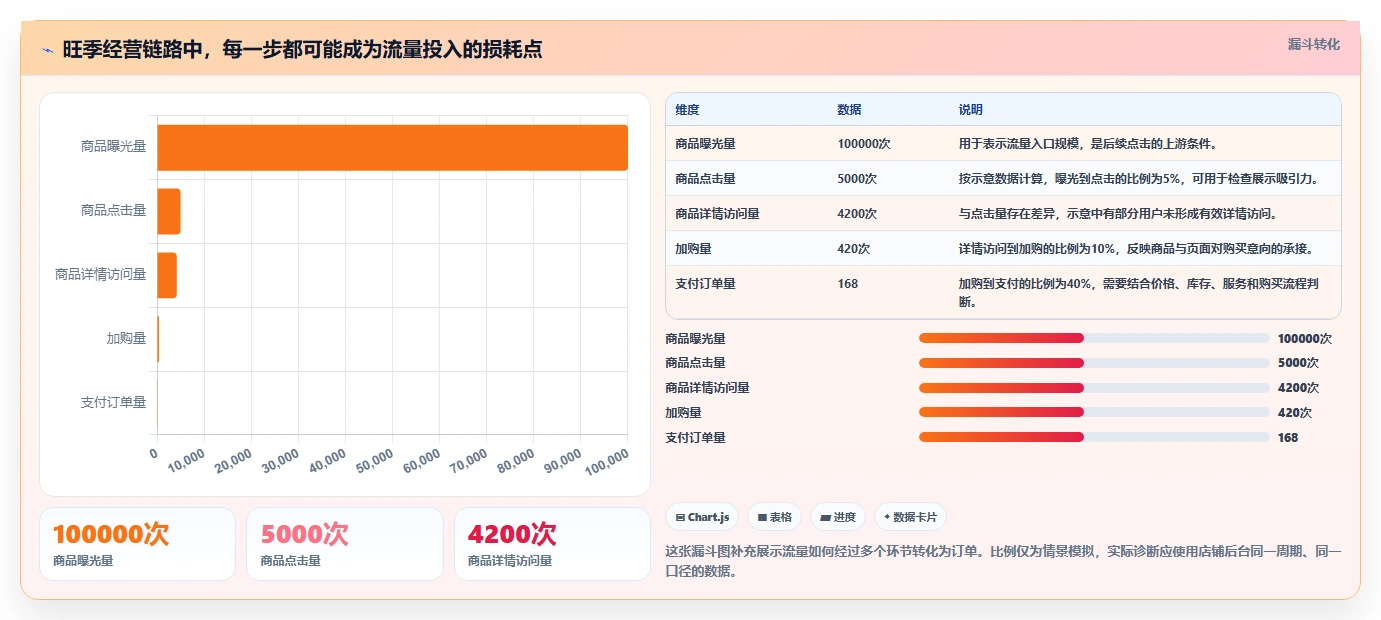Click the lightning icon before the page title

click(48, 50)
